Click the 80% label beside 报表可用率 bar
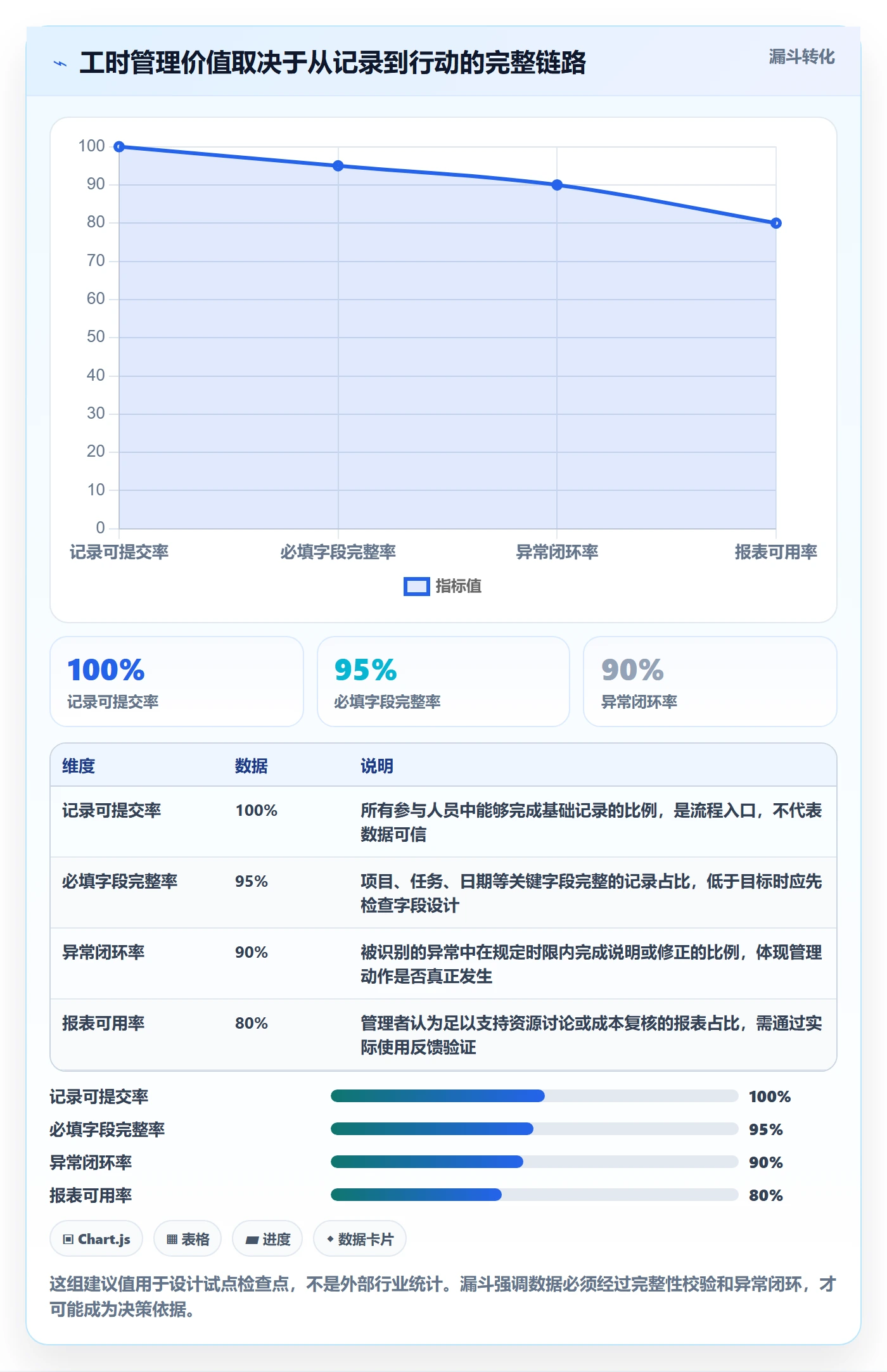The image size is (887, 1372). pyautogui.click(x=766, y=1195)
